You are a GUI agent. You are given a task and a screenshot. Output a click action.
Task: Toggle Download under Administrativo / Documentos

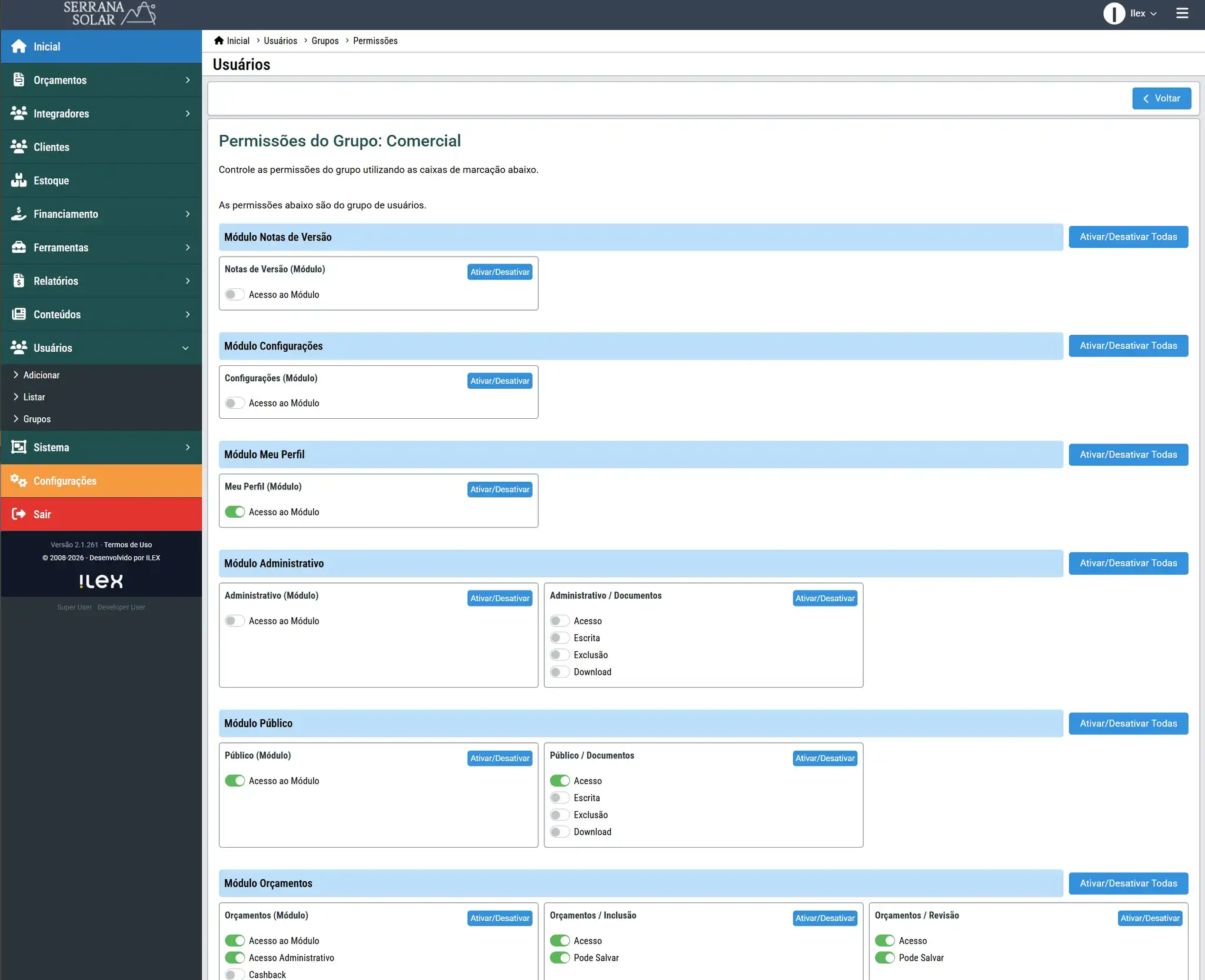pyautogui.click(x=560, y=672)
